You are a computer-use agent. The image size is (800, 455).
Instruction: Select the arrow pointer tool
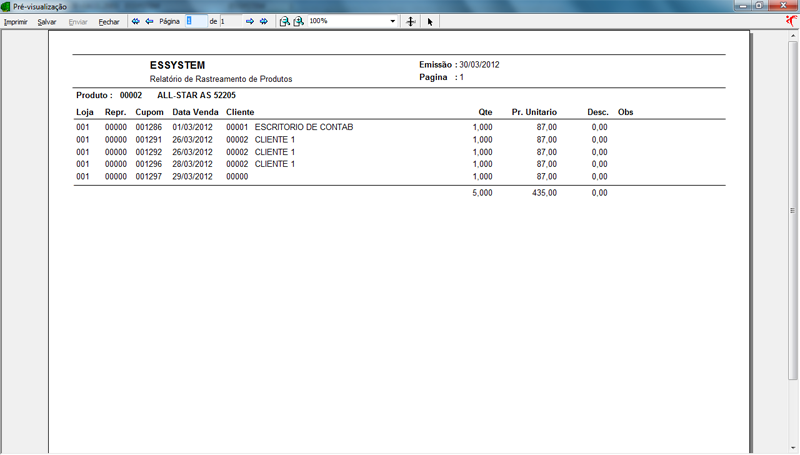click(x=430, y=21)
